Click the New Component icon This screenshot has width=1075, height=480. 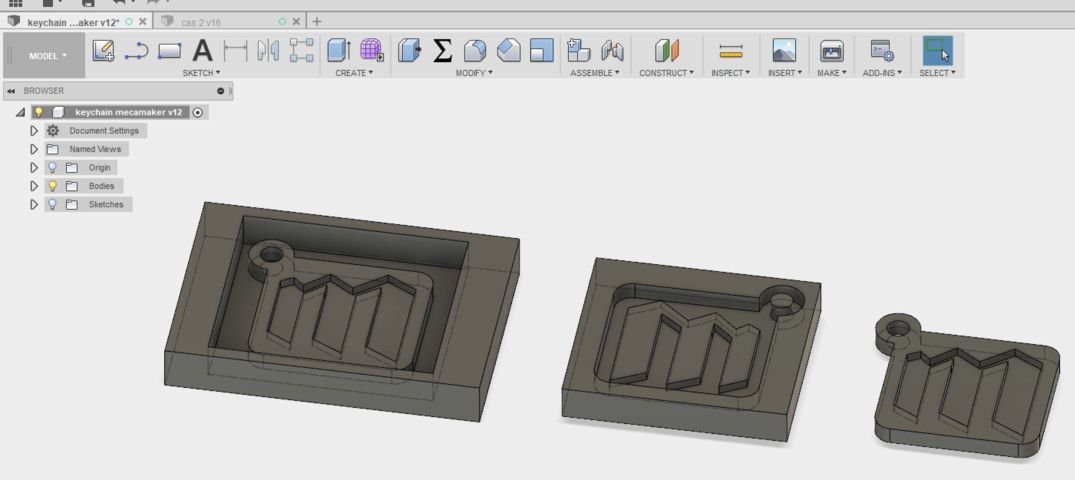[x=579, y=50]
